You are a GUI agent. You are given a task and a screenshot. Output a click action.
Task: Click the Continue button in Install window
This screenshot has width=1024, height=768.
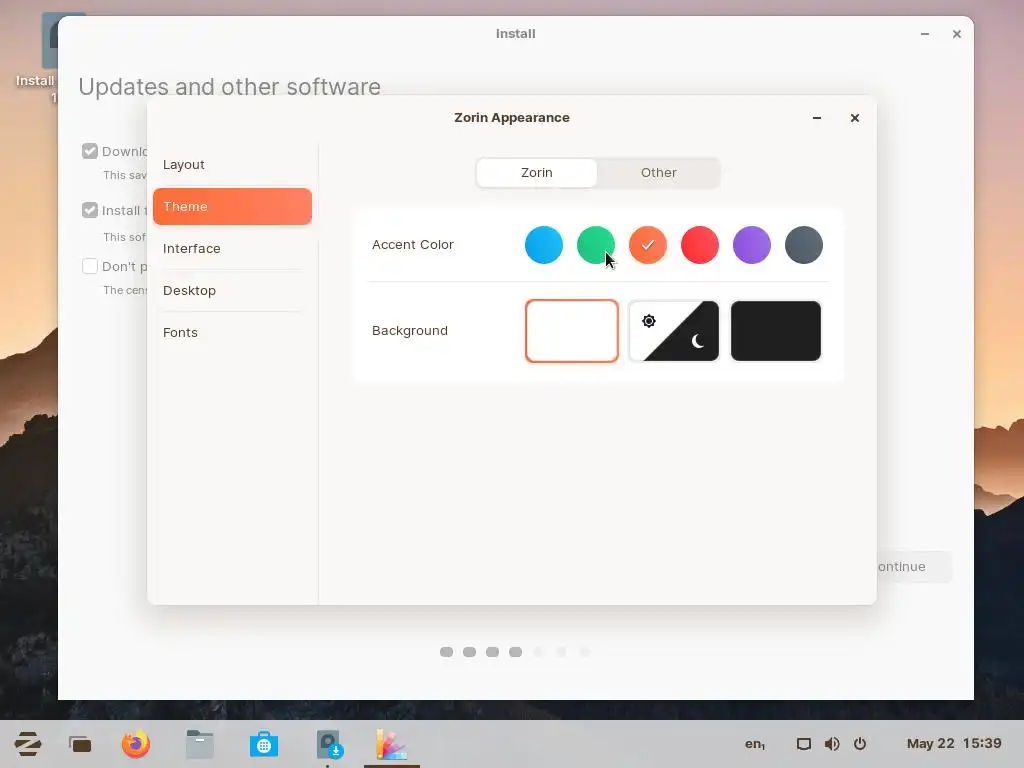pyautogui.click(x=914, y=567)
